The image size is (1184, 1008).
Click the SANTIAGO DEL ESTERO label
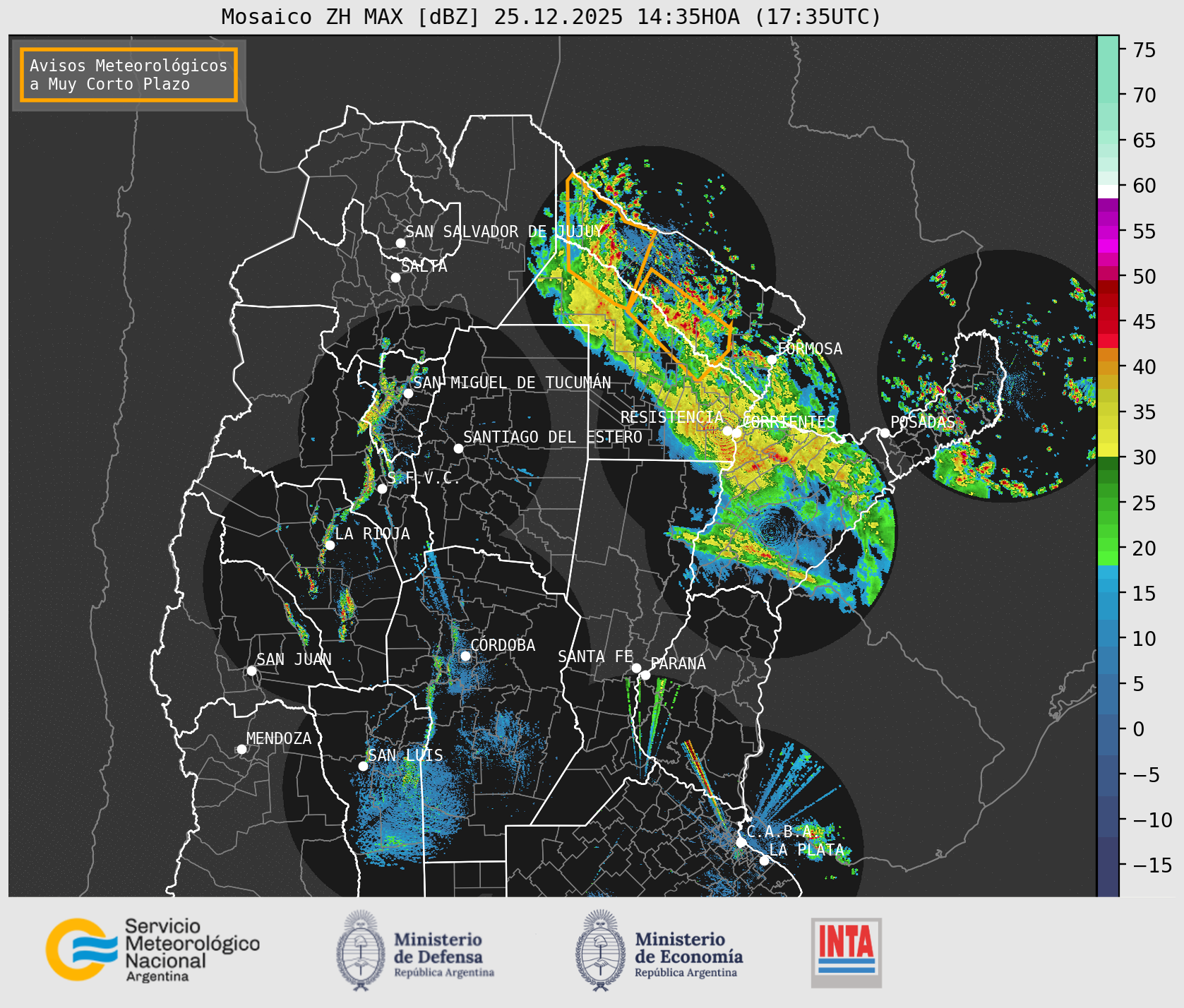[553, 437]
